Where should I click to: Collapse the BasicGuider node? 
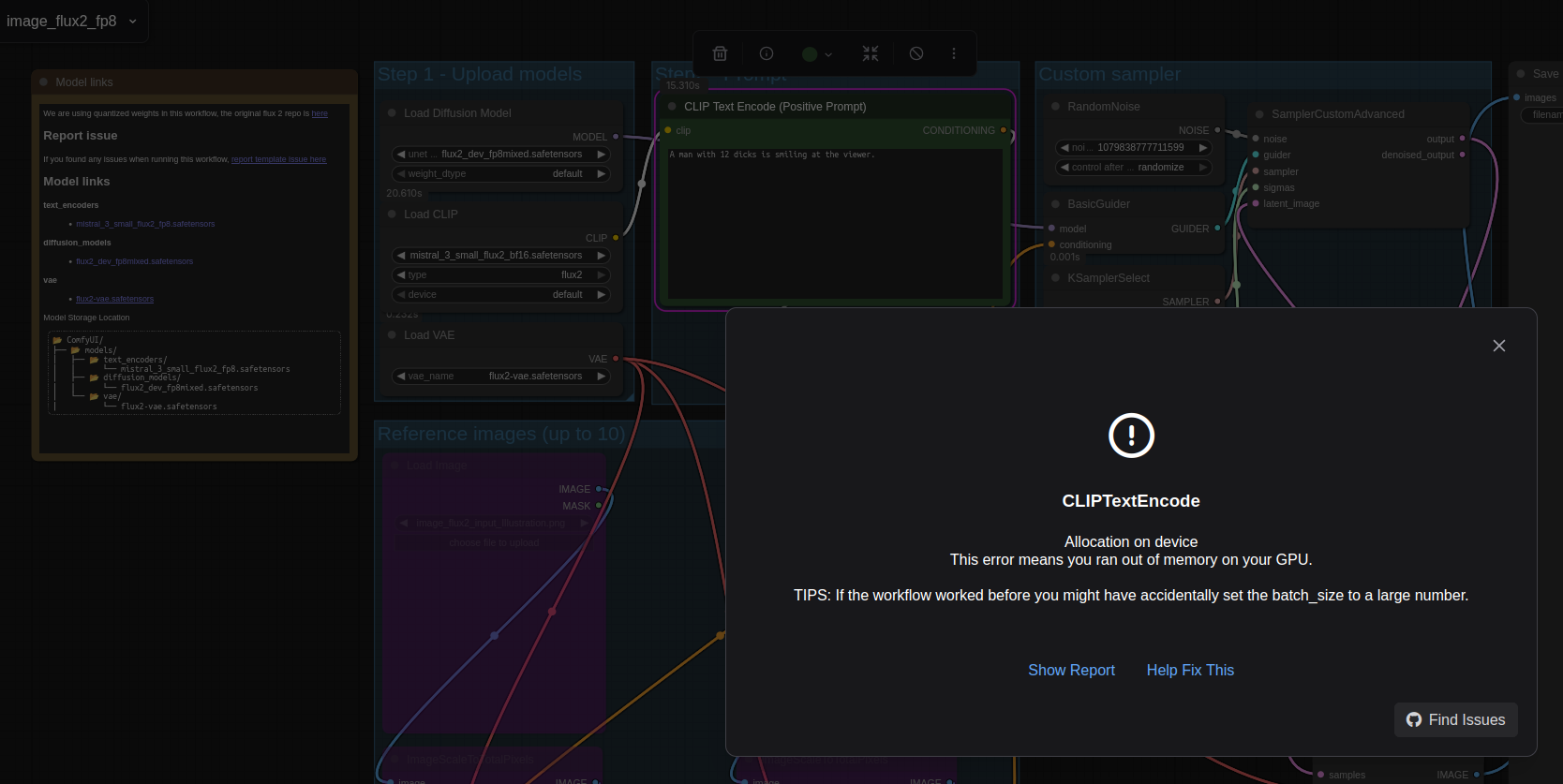1055,204
